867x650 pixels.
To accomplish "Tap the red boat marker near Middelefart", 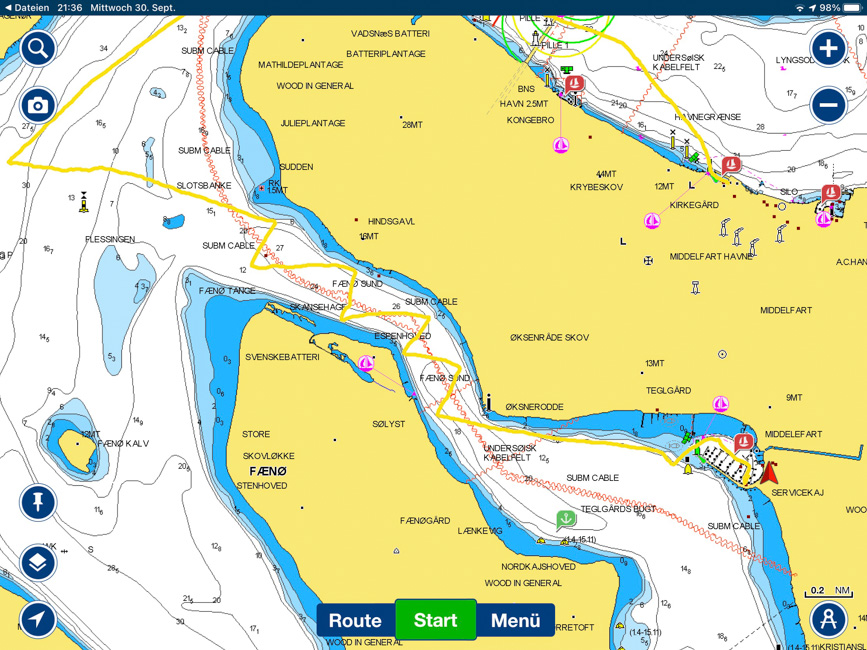I will [743, 442].
